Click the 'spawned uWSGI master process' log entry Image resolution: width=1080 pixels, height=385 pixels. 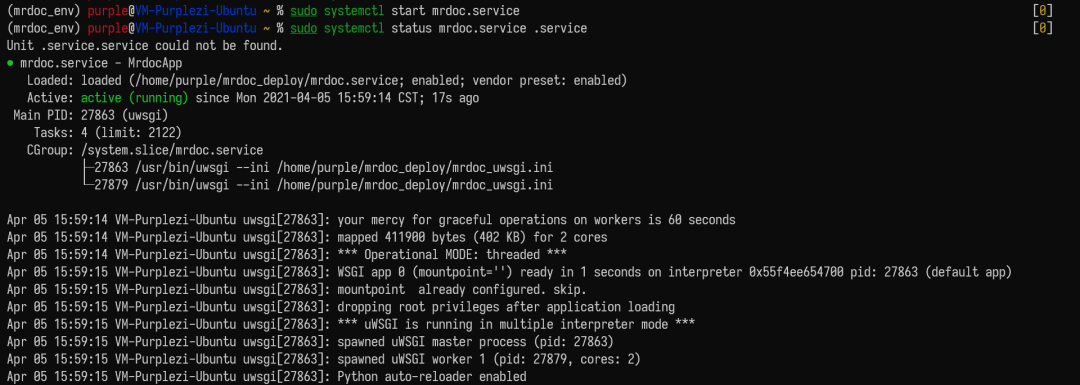[476, 342]
